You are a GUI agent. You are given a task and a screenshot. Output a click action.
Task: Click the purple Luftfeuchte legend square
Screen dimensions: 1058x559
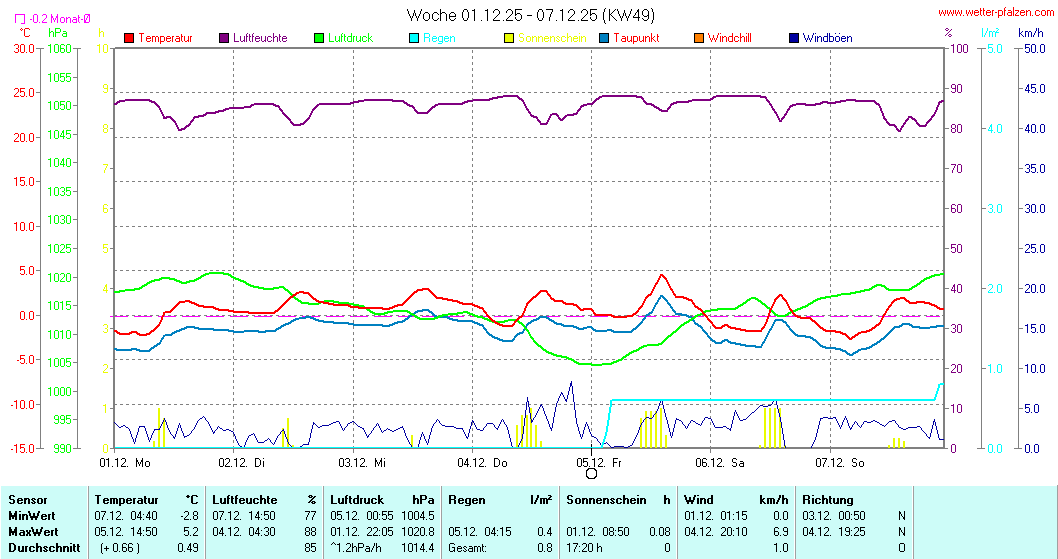(224, 38)
